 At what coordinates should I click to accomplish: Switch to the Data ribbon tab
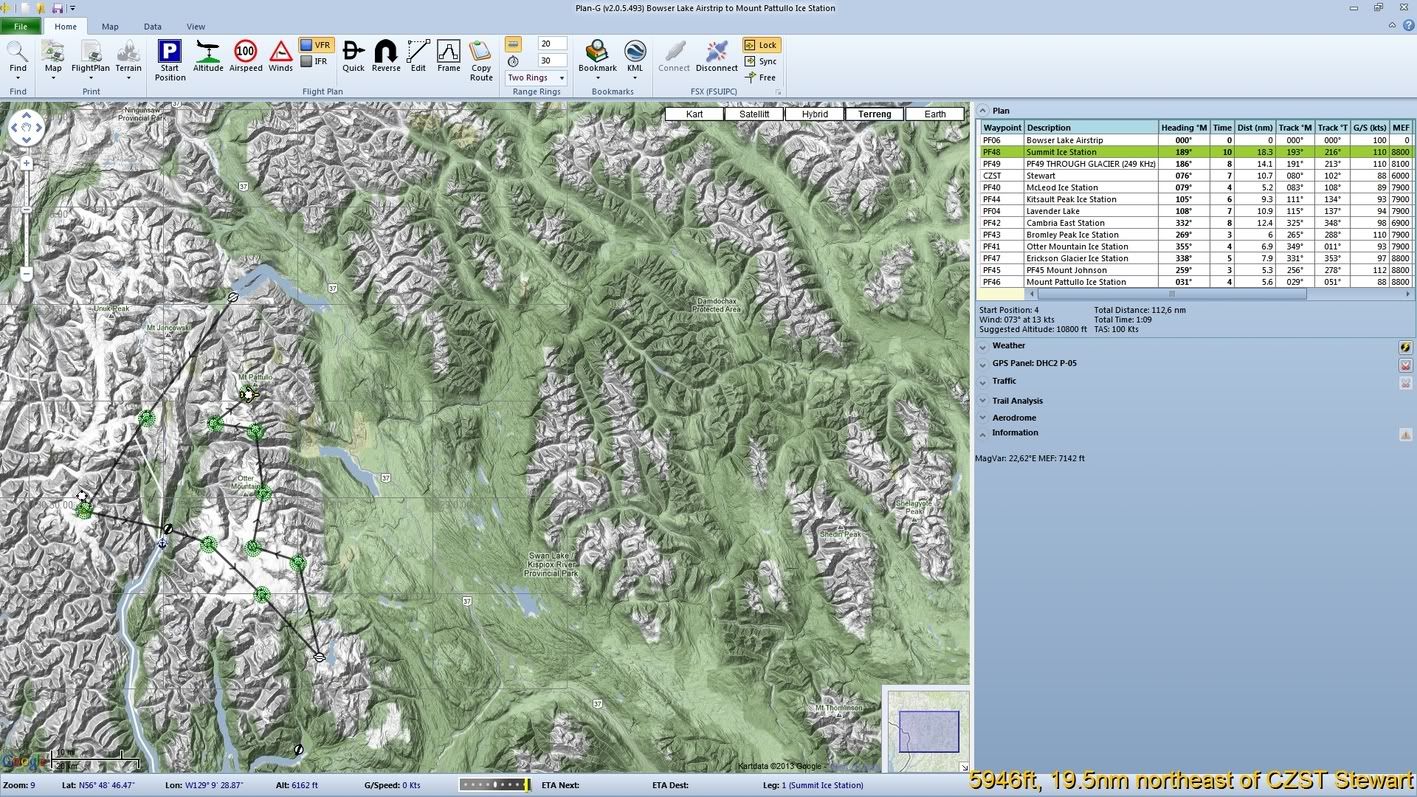(x=152, y=27)
